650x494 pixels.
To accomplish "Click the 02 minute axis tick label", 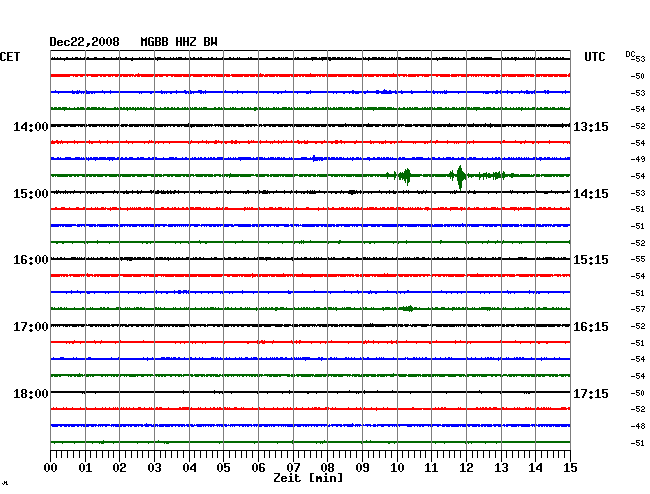I will 119,467.
